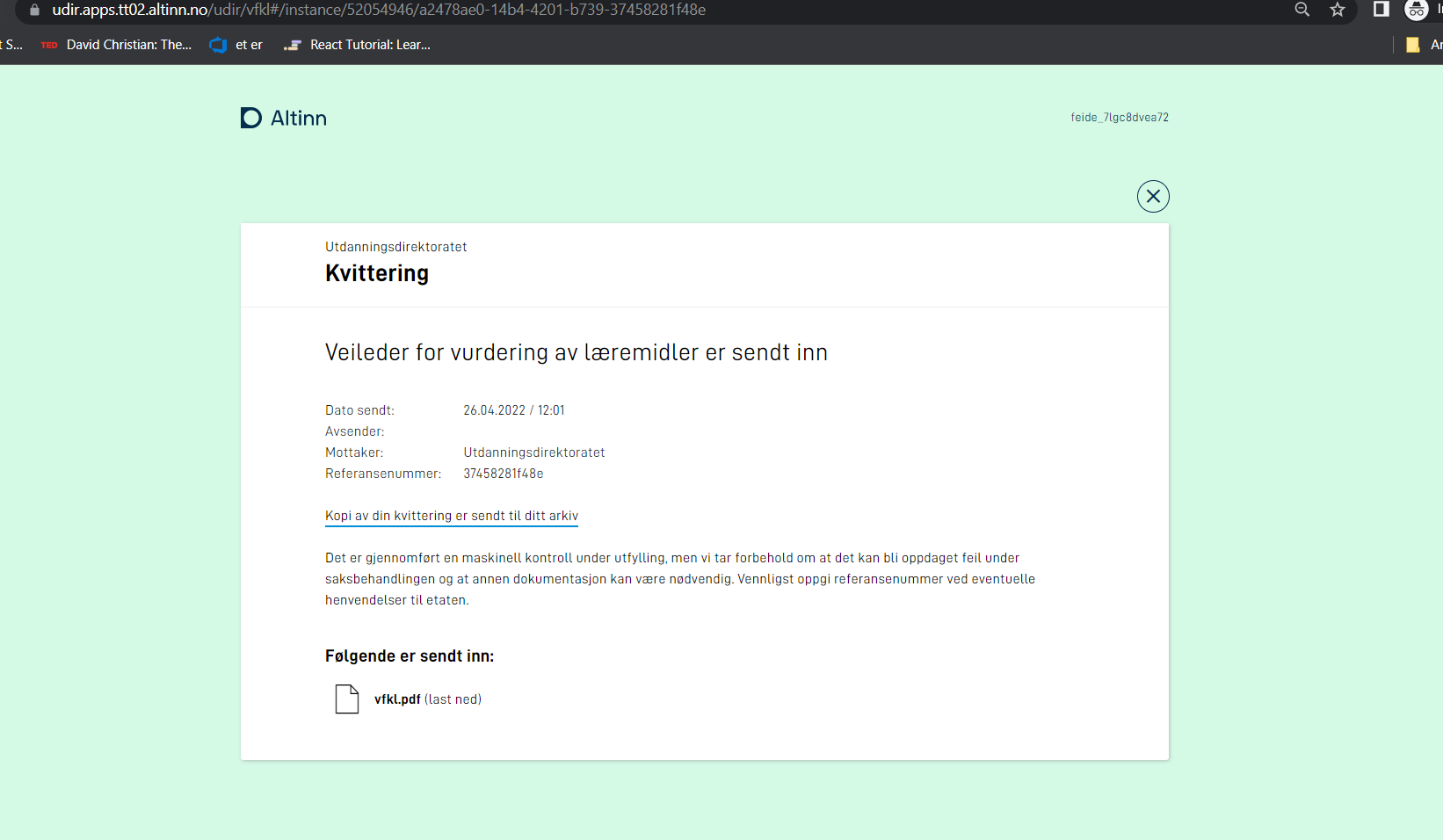
Task: Click the 'et er' bookmark label
Action: pyautogui.click(x=248, y=45)
